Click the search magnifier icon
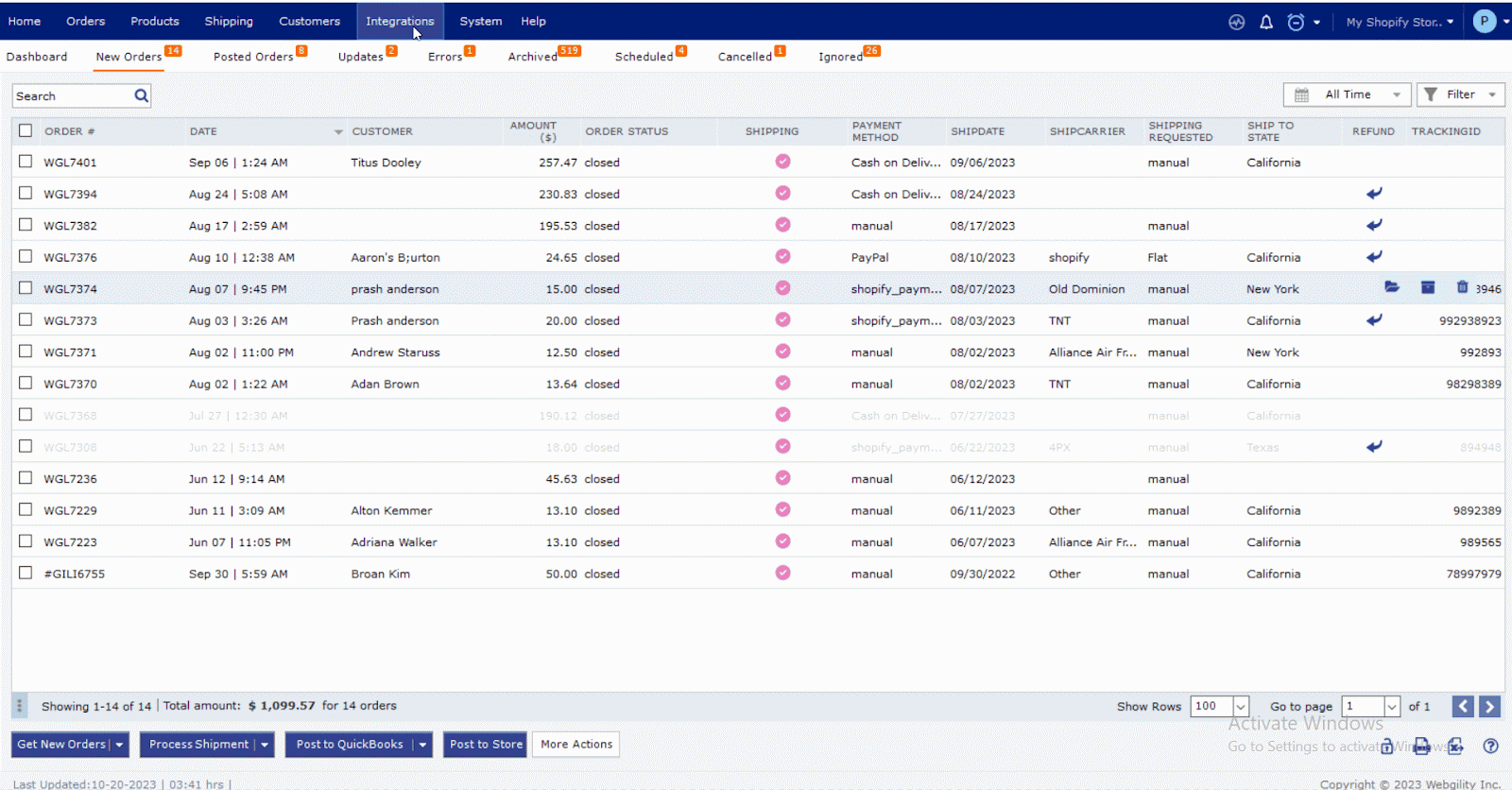Viewport: 1512px width, 790px height. coord(141,95)
